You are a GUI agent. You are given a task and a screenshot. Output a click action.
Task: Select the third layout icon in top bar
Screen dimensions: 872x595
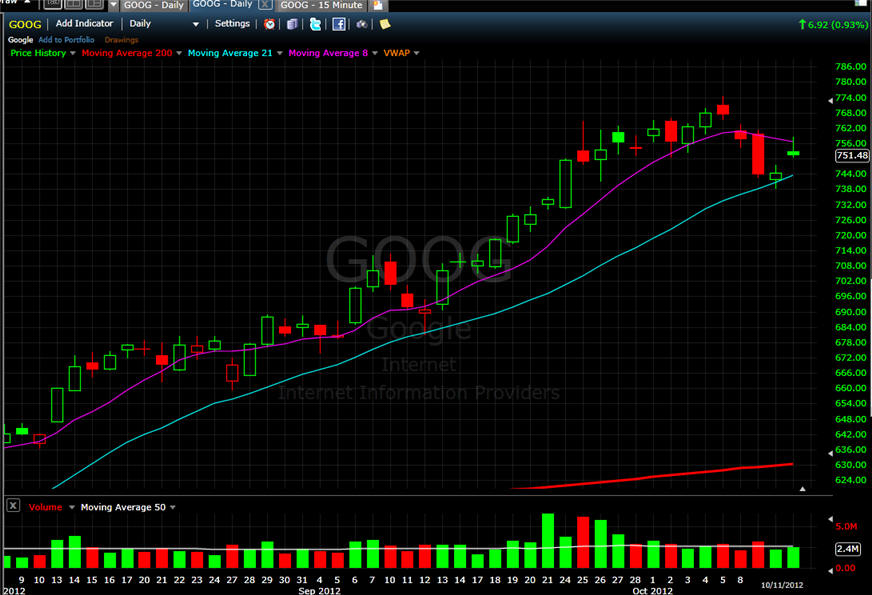[94, 4]
